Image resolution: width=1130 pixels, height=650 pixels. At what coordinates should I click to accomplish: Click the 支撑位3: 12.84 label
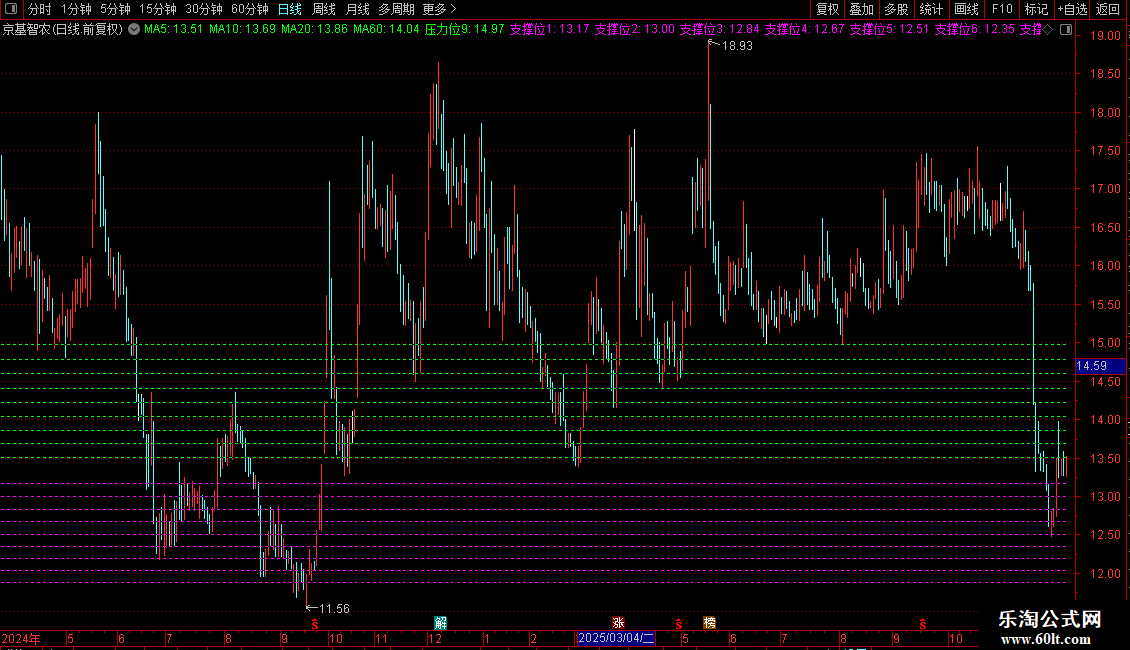(719, 30)
